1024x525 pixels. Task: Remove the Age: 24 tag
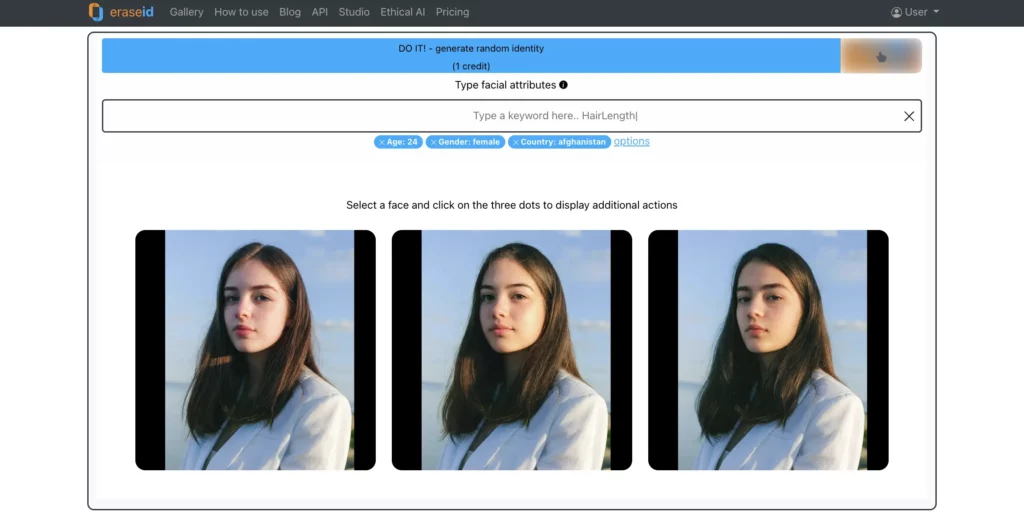click(x=382, y=142)
